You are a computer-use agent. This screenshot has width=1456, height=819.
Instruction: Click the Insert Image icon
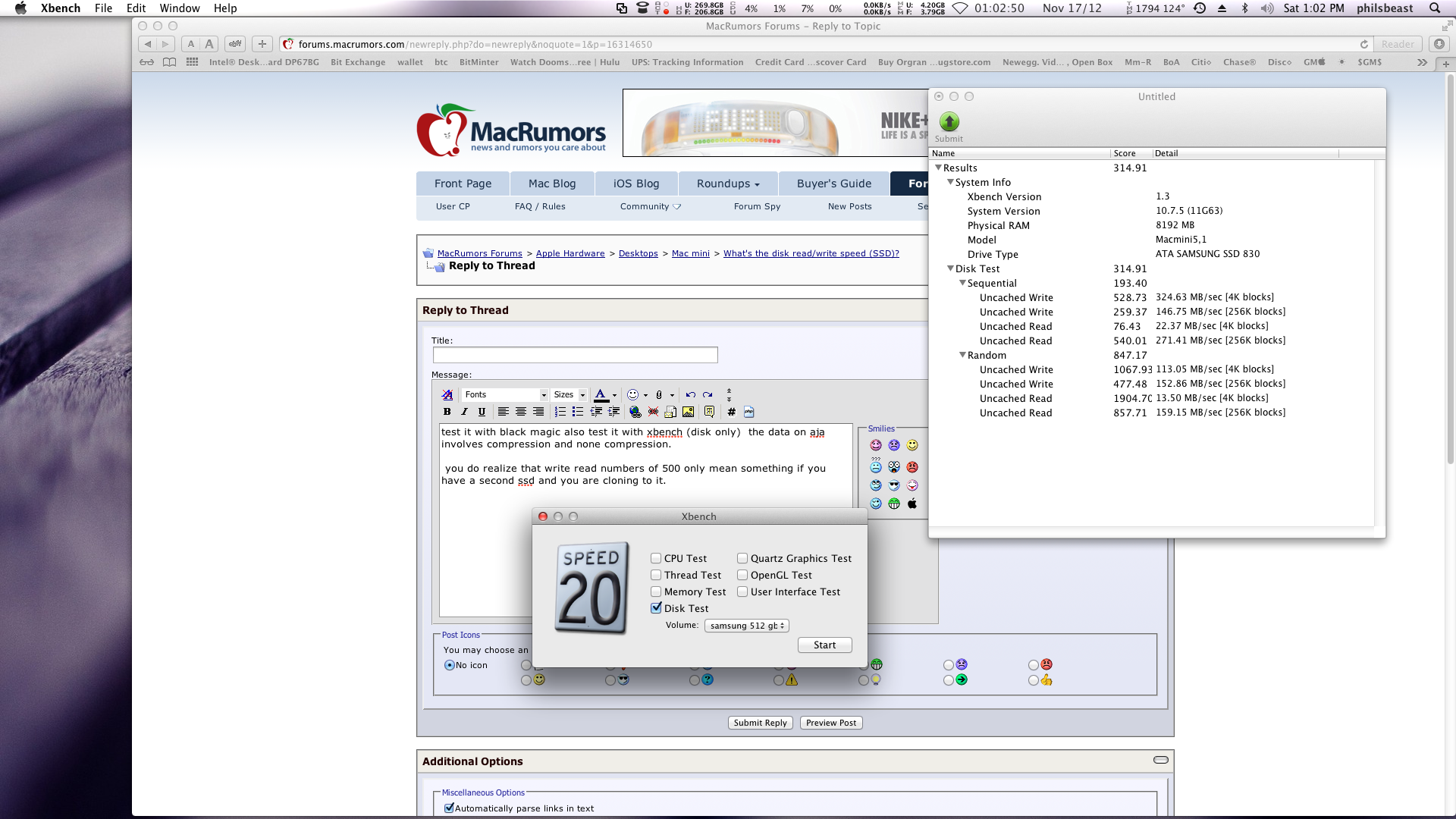(x=688, y=412)
